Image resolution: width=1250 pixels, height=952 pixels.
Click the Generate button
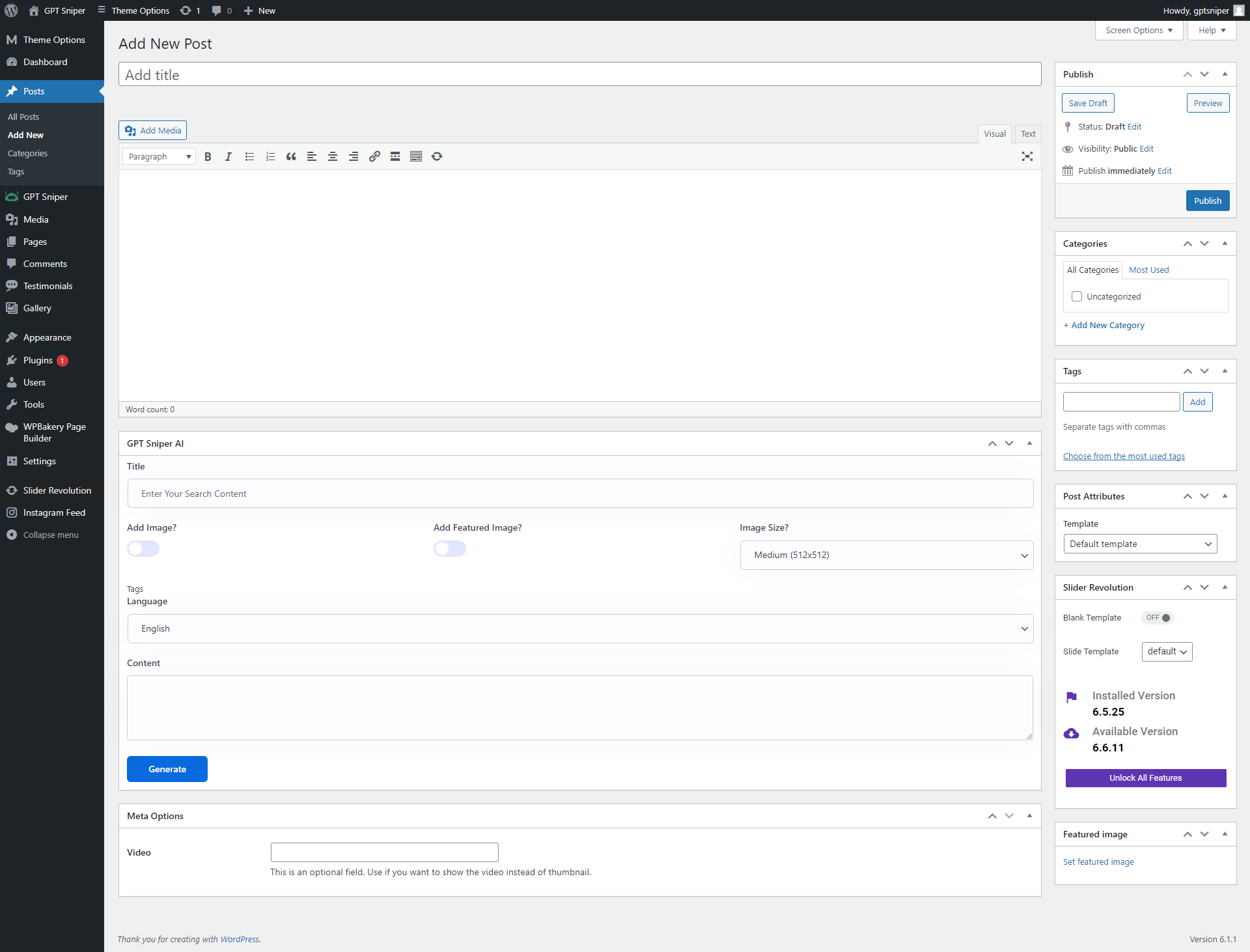167,769
